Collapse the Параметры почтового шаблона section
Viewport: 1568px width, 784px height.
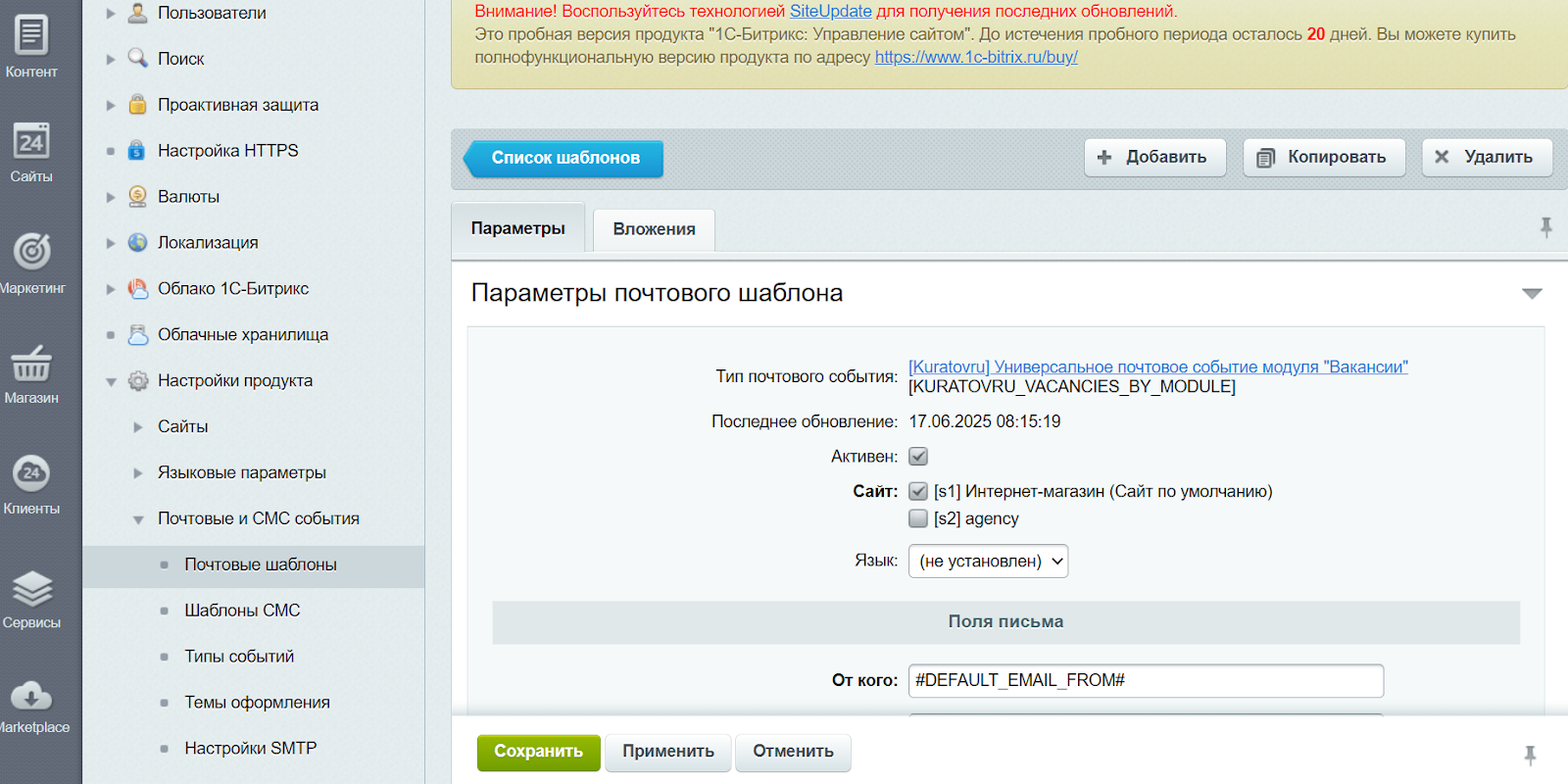click(1532, 294)
